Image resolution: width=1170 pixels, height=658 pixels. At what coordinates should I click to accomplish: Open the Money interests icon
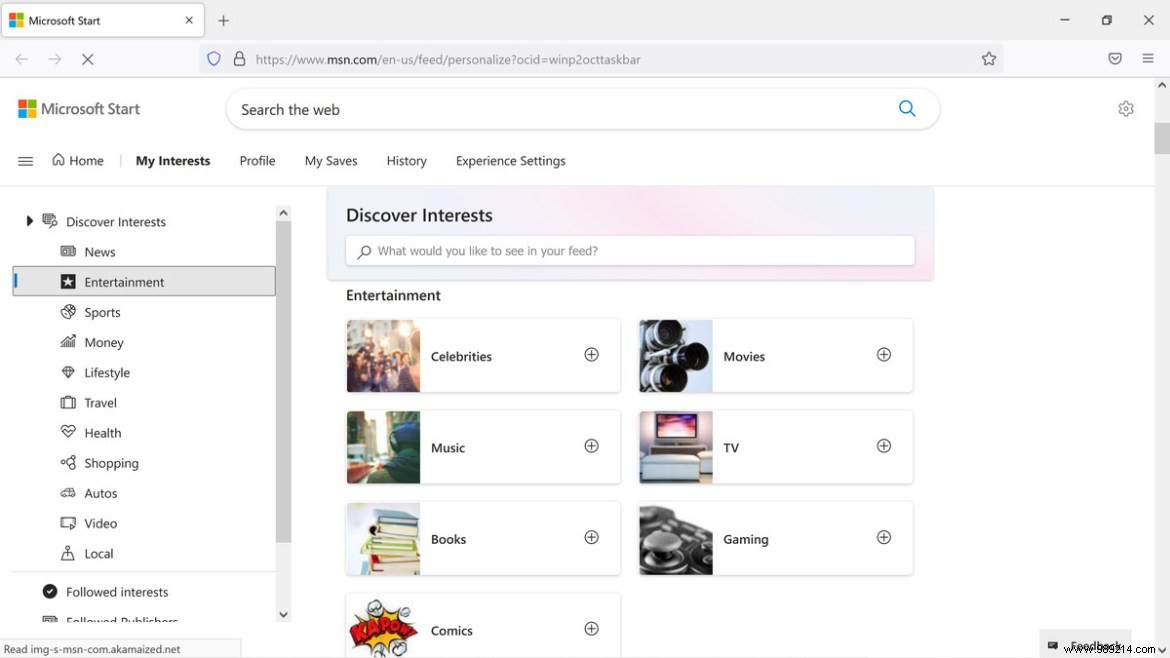click(67, 342)
